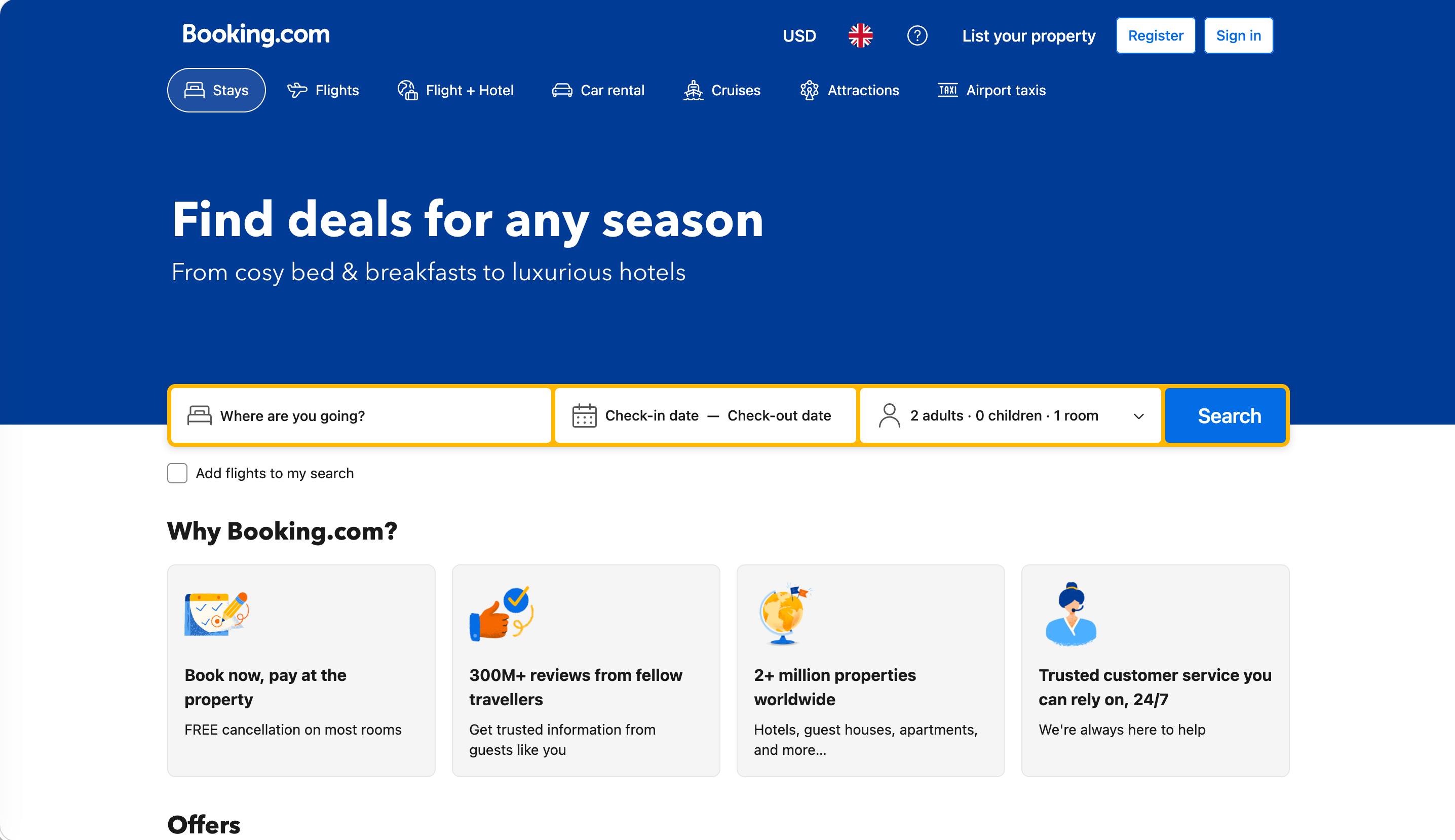1455x840 pixels.
Task: Click the Hotels, guest houses, apartments text
Action: click(866, 740)
